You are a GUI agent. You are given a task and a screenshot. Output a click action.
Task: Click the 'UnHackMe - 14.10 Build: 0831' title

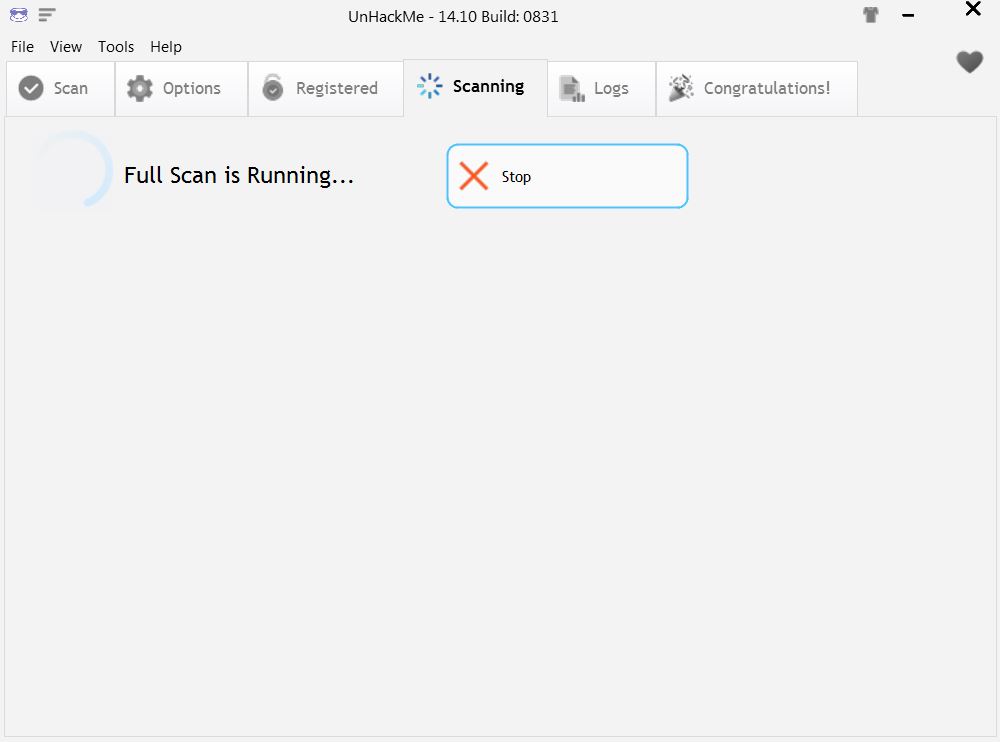point(453,17)
